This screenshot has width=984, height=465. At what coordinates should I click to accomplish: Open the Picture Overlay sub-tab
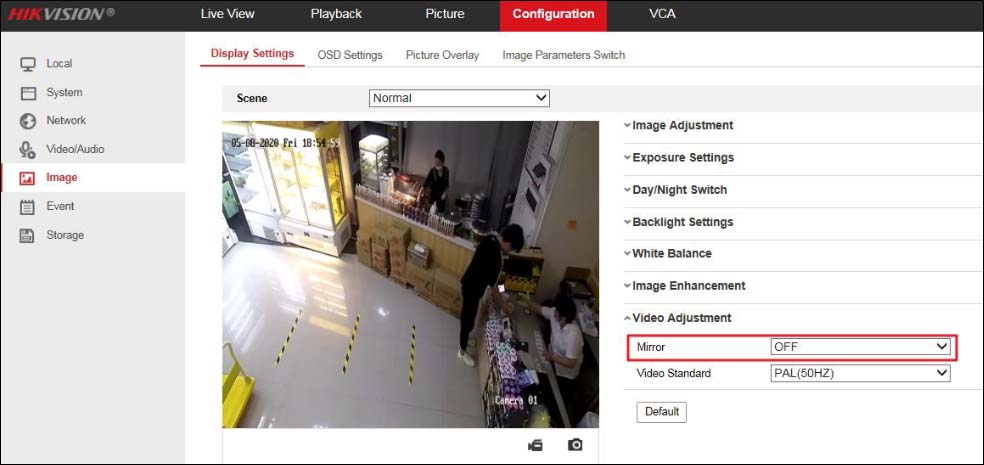click(442, 55)
